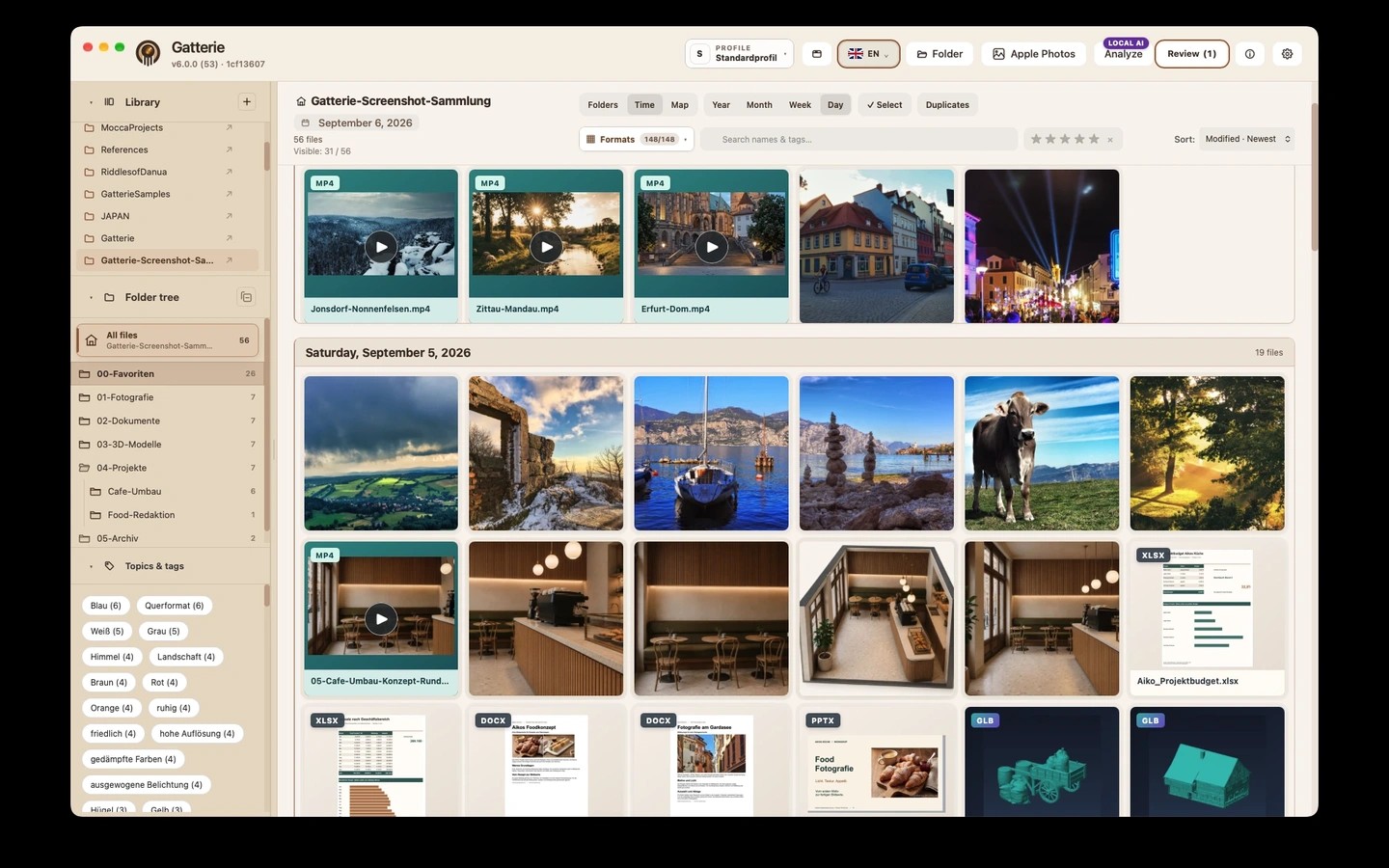Open the Formats filter dropdown
The image size is (1389, 868).
[637, 140]
